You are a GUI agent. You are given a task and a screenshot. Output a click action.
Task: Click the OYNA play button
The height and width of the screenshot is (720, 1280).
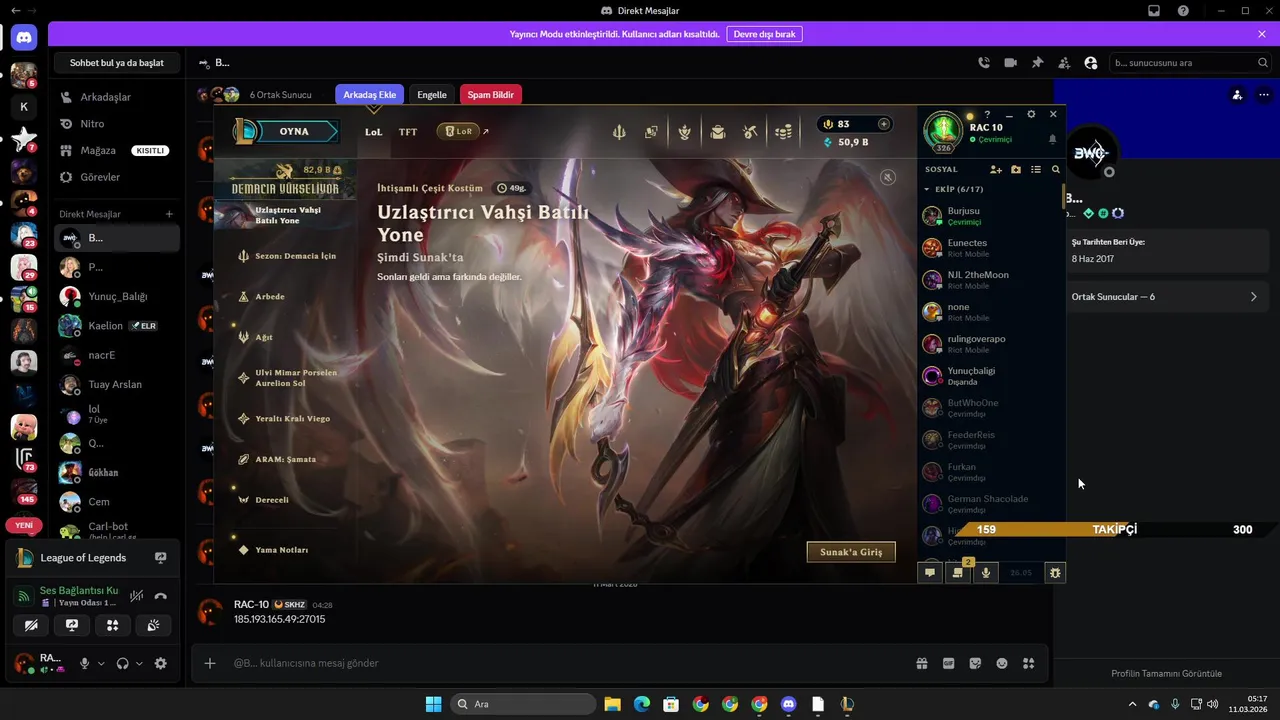(x=294, y=131)
